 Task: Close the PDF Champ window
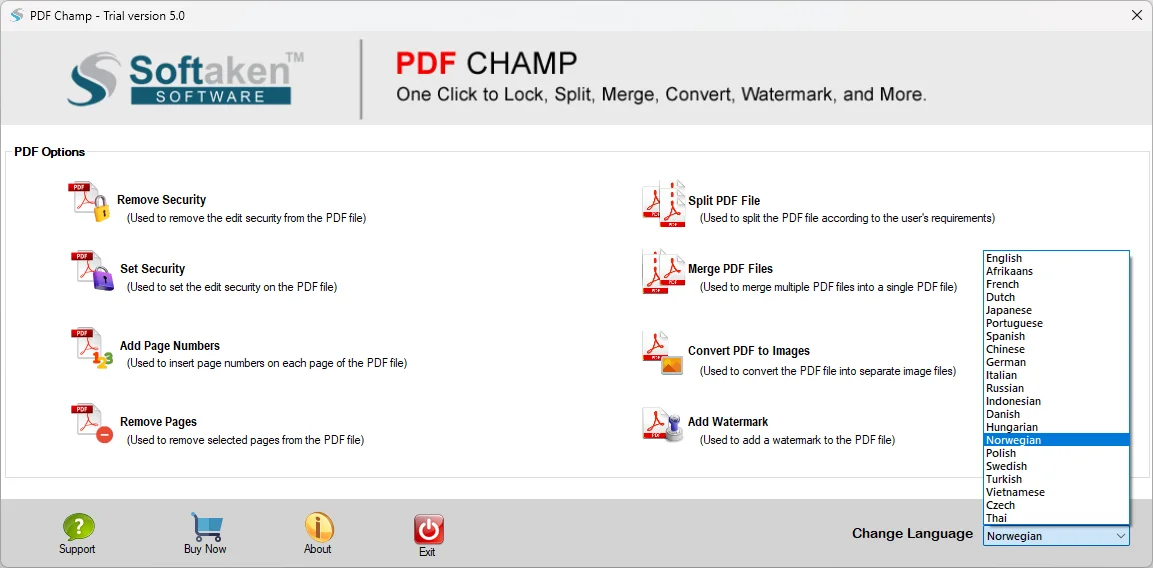[1135, 15]
